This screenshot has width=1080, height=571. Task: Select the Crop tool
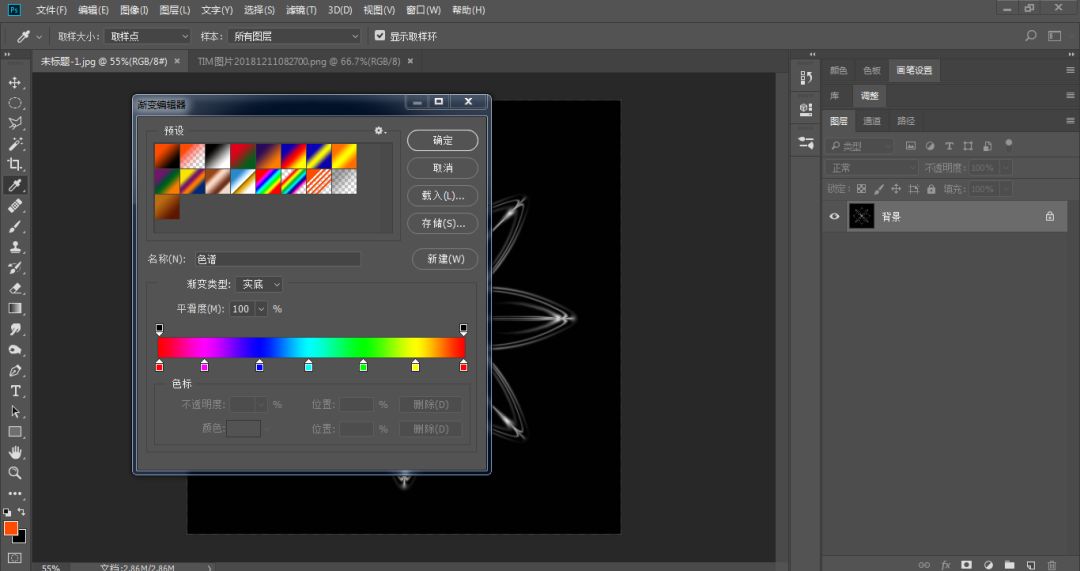point(15,164)
